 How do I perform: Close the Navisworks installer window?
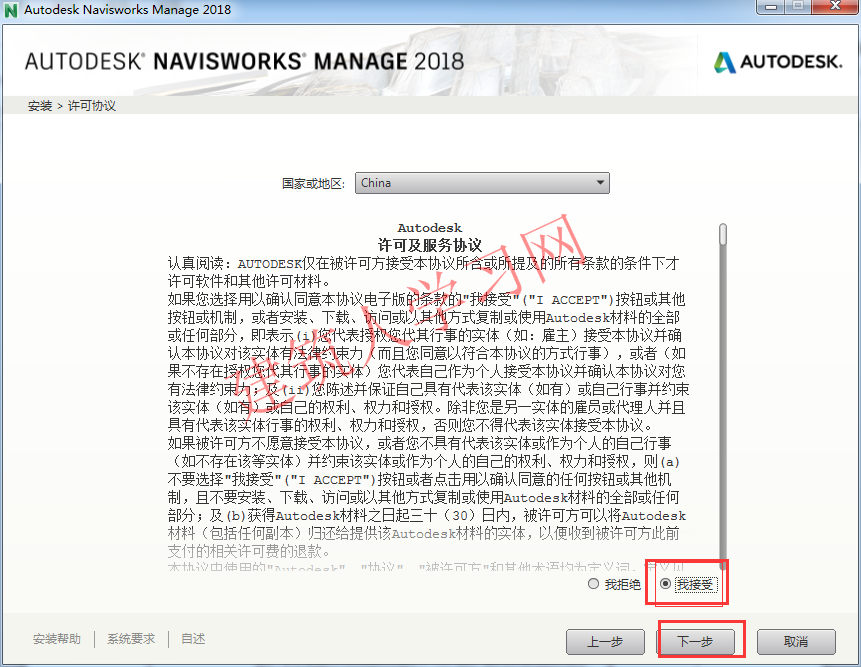835,7
